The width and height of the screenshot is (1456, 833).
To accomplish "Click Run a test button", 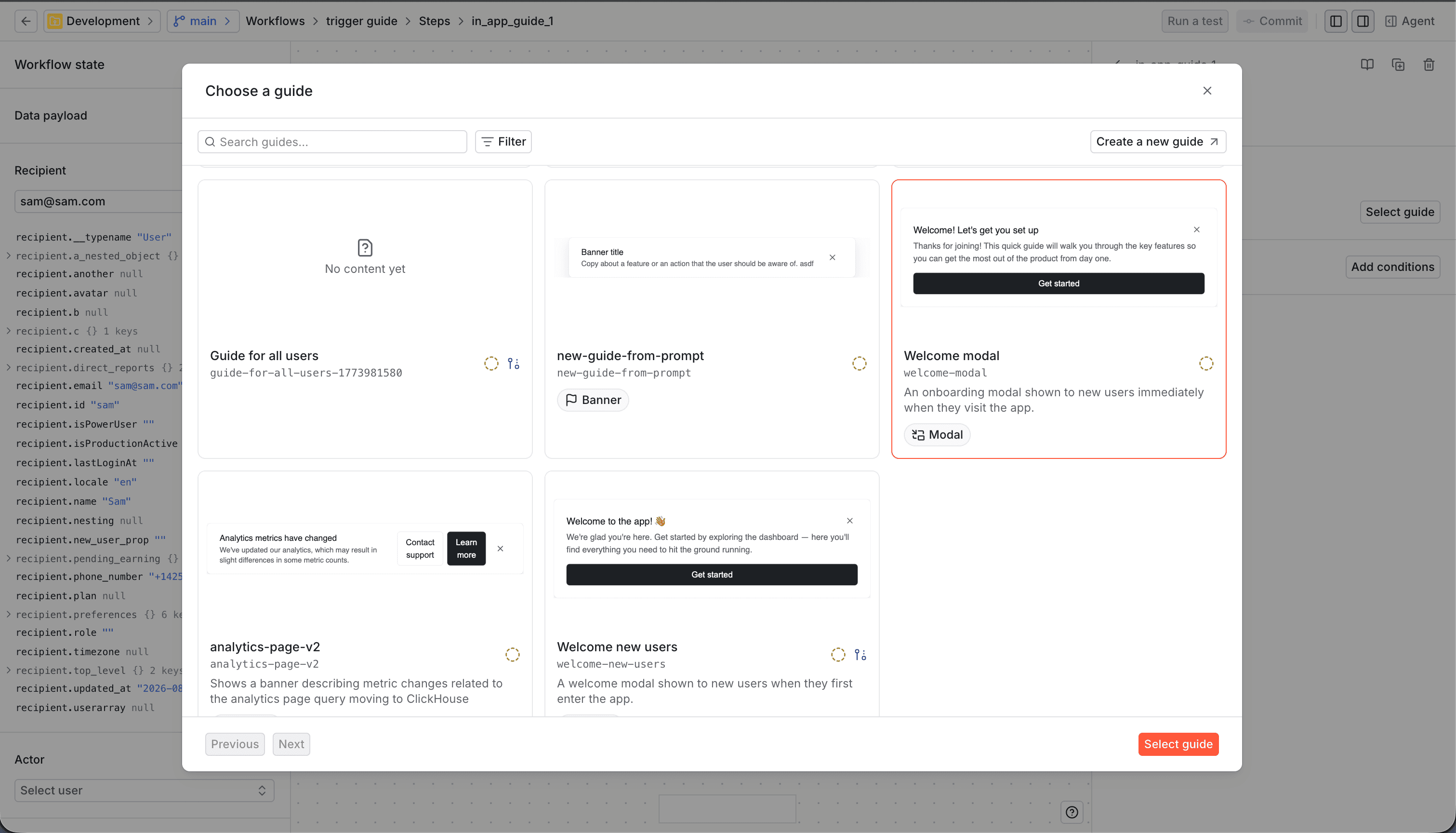I will coord(1195,21).
